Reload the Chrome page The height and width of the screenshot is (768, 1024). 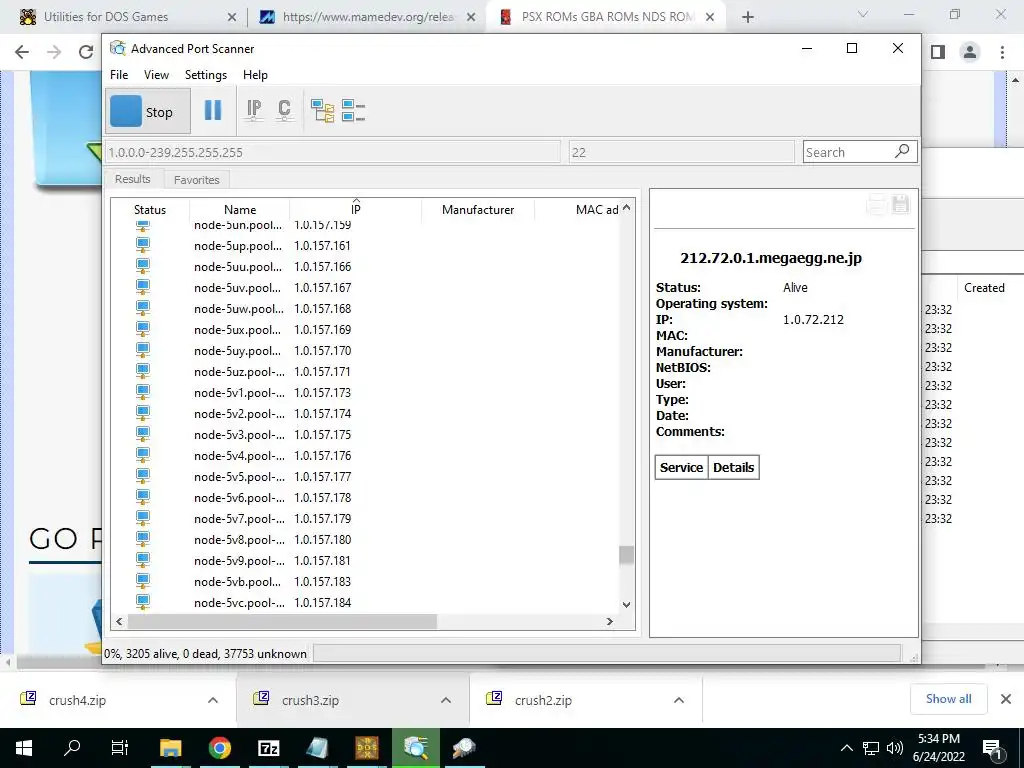(x=86, y=52)
